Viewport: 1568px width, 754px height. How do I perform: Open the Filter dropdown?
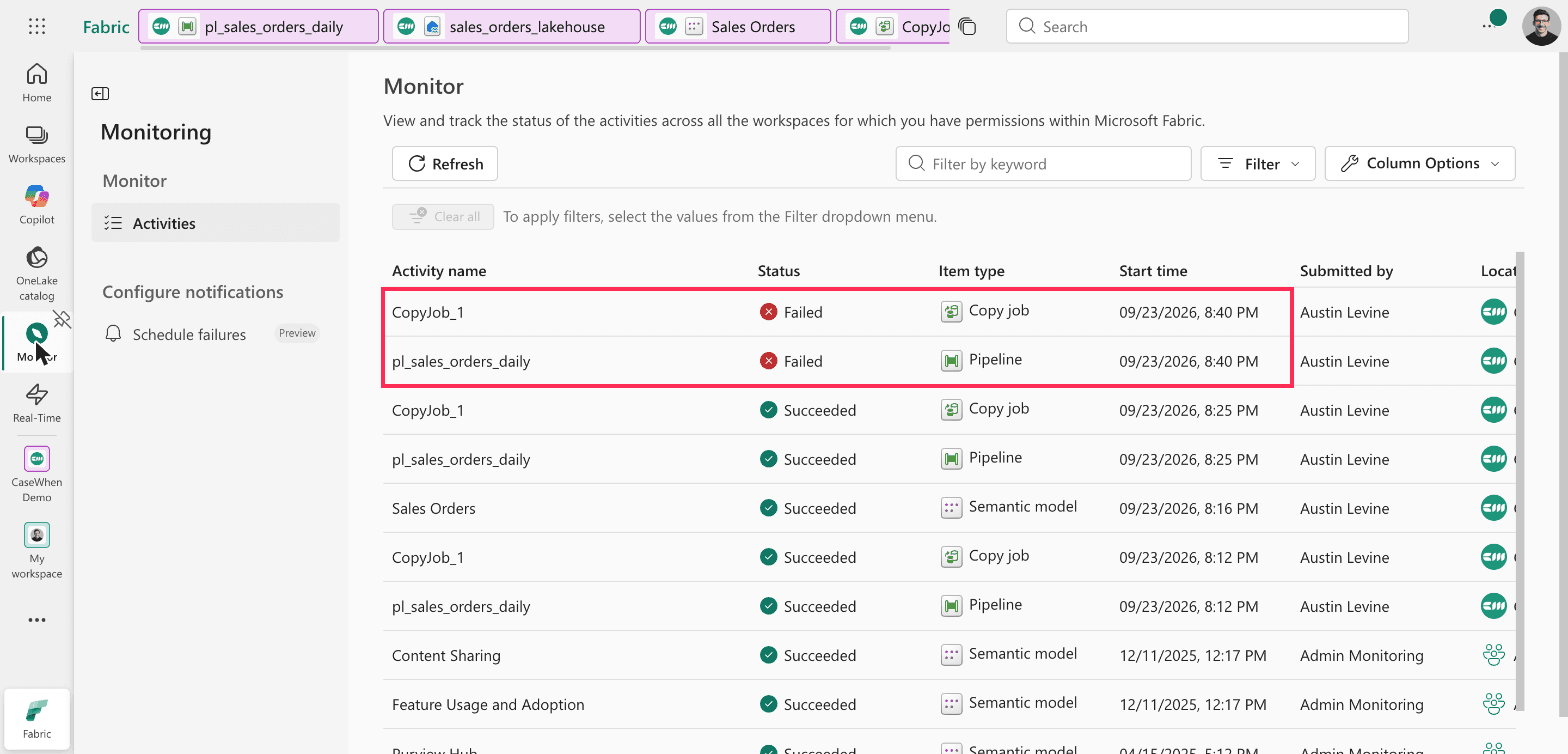point(1258,164)
